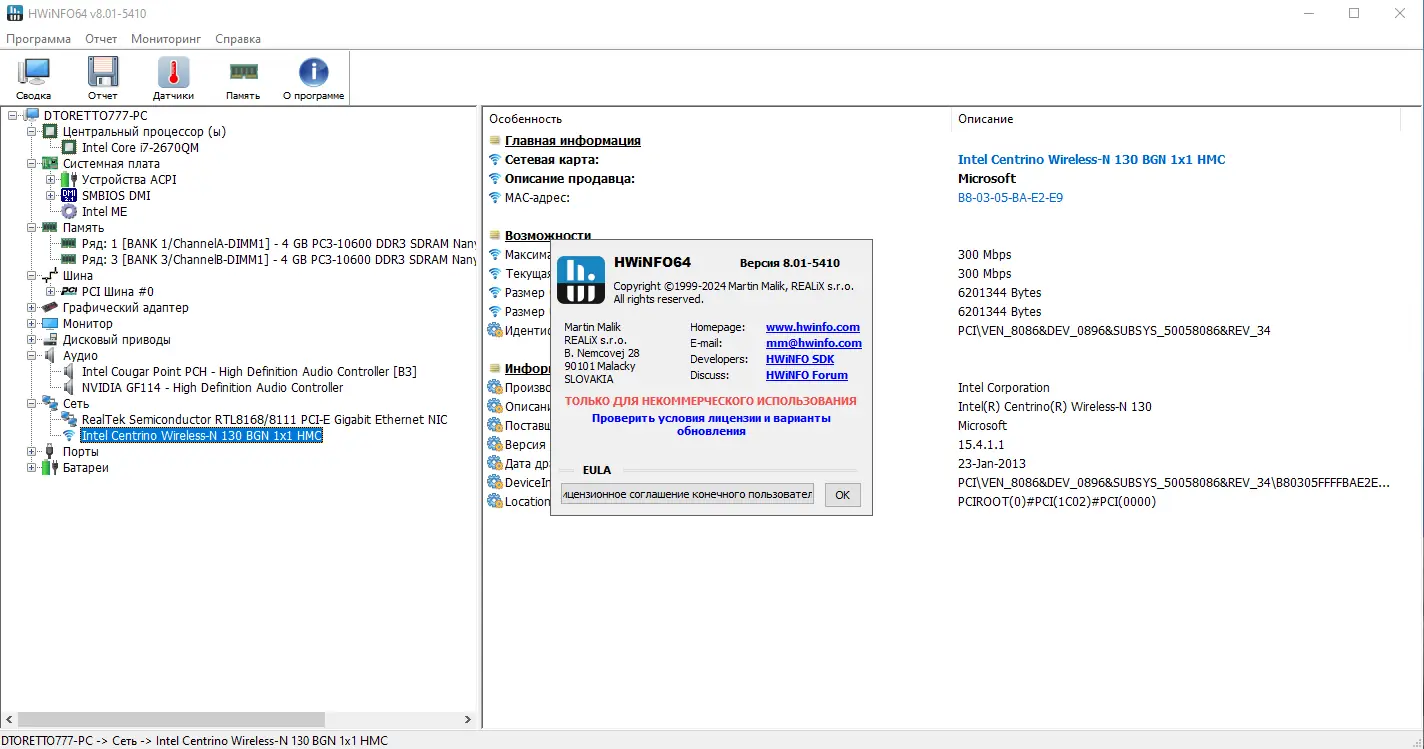Click the tree scrollbar right arrow
Viewport: 1424px width, 749px height.
(x=468, y=719)
